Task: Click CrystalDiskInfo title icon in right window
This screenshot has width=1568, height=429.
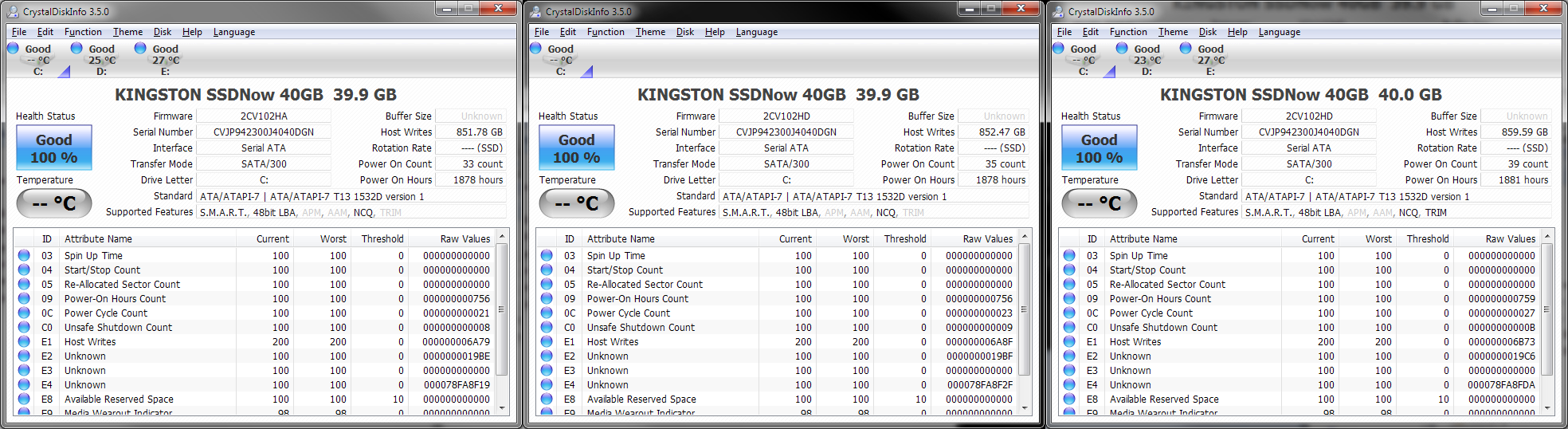Action: tap(1058, 11)
